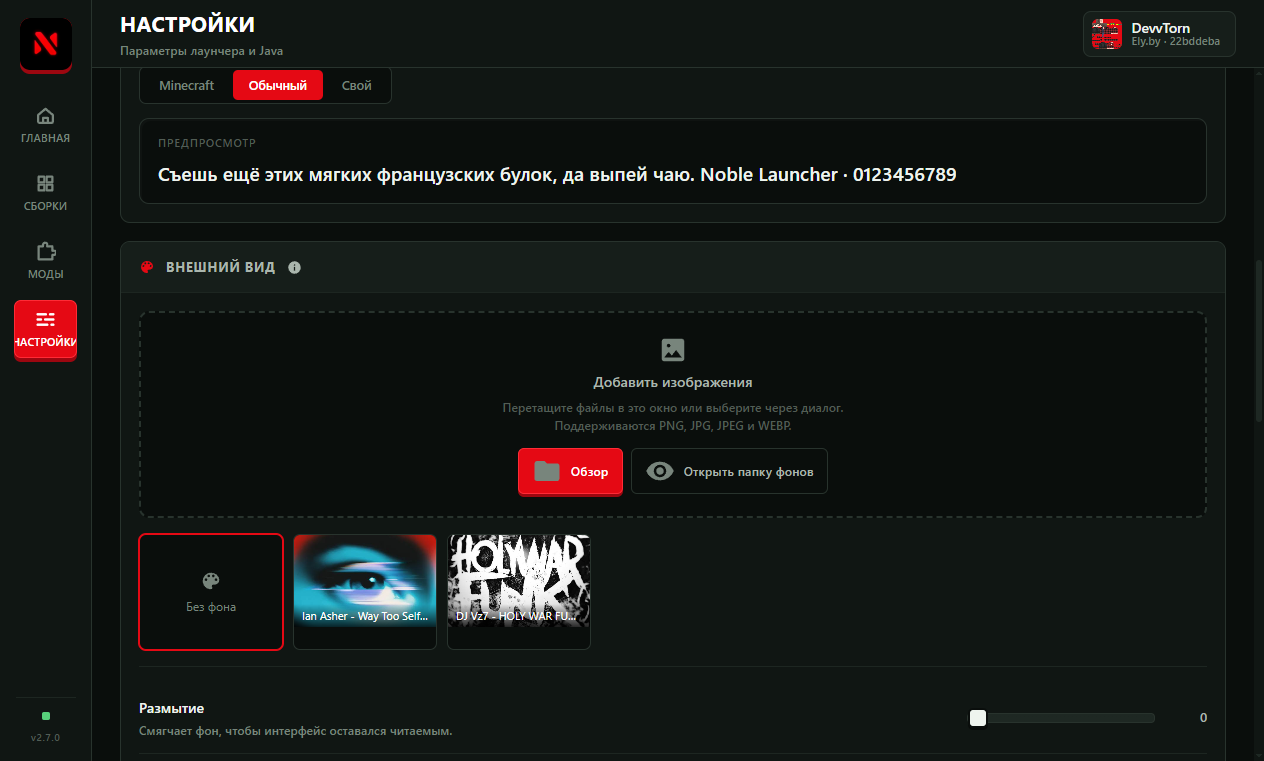Choose the Minecraft font option
Screen dimensions: 1264x761
coord(187,85)
